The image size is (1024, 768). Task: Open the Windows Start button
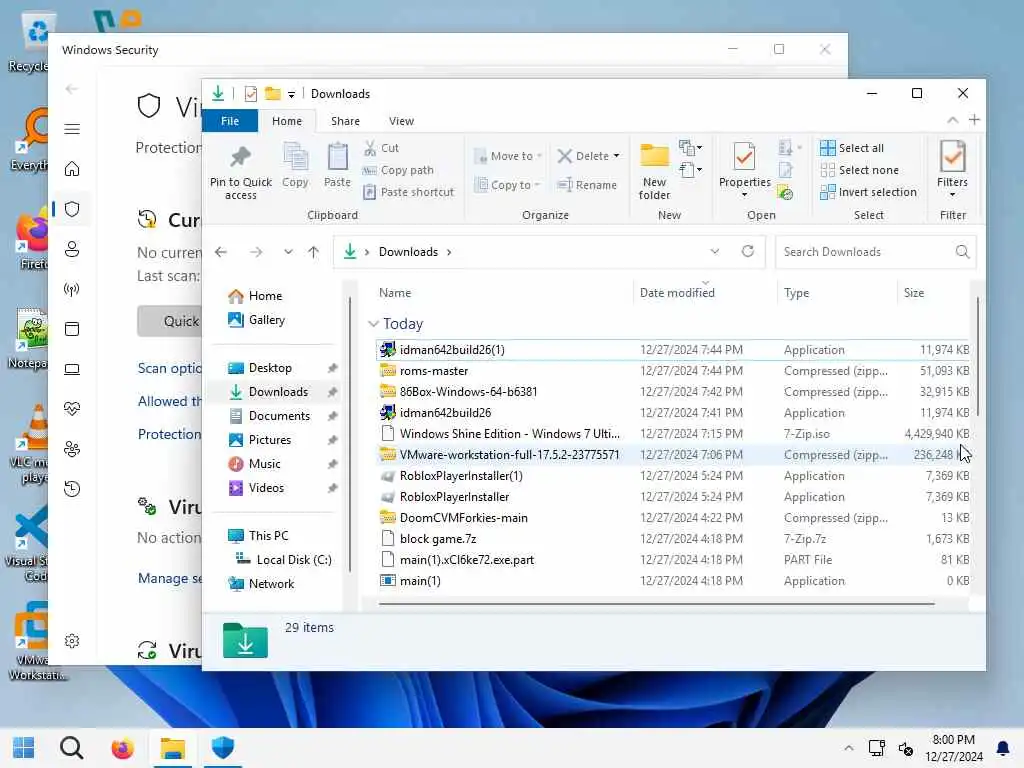point(24,748)
